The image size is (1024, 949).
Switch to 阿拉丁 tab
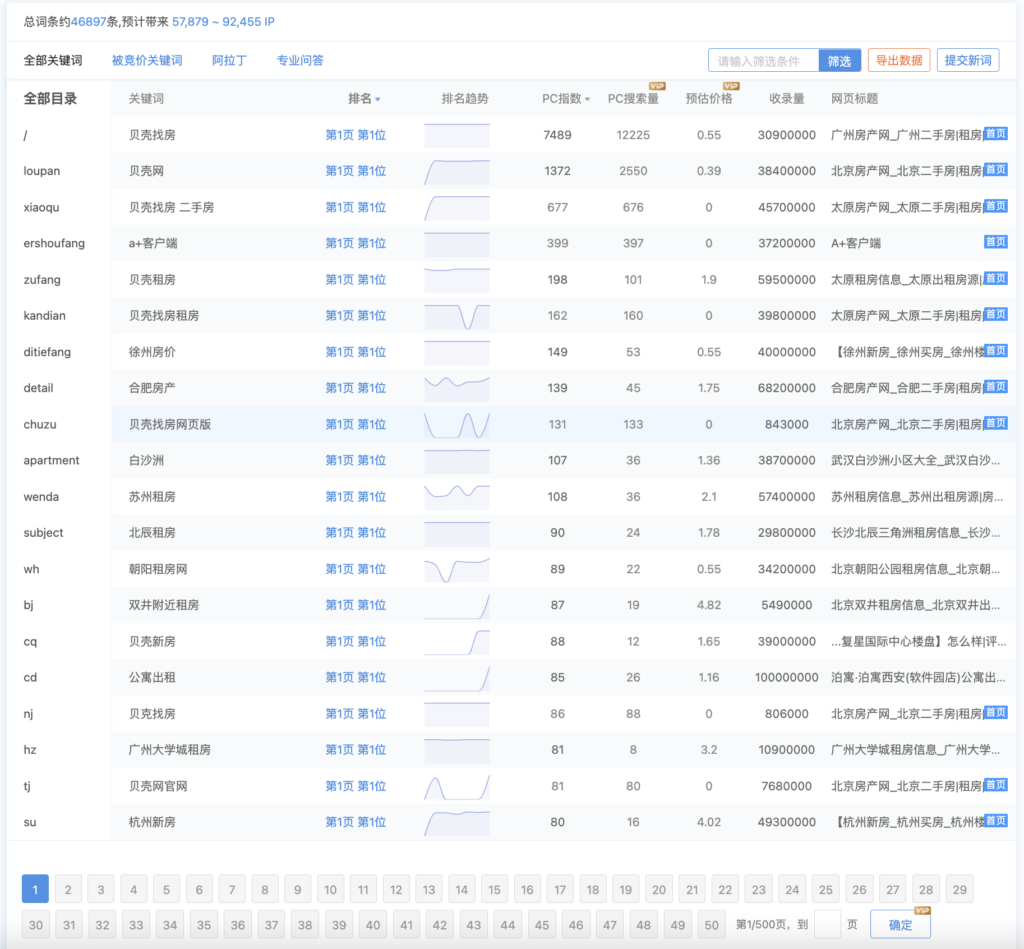(229, 61)
